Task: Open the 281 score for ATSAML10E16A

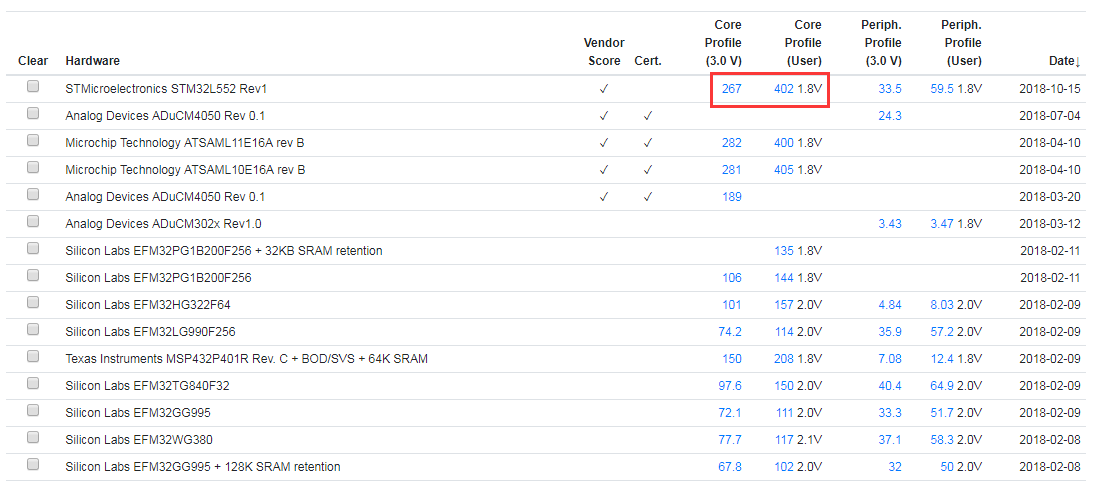Action: tap(732, 170)
